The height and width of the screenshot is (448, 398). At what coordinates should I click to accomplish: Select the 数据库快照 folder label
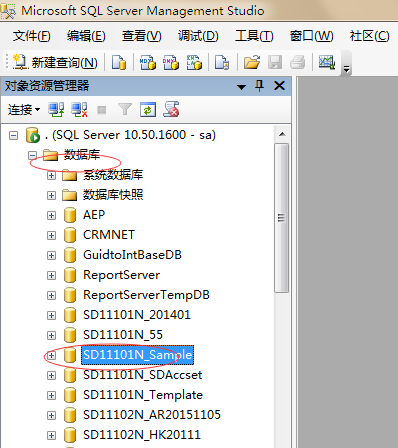coord(113,195)
